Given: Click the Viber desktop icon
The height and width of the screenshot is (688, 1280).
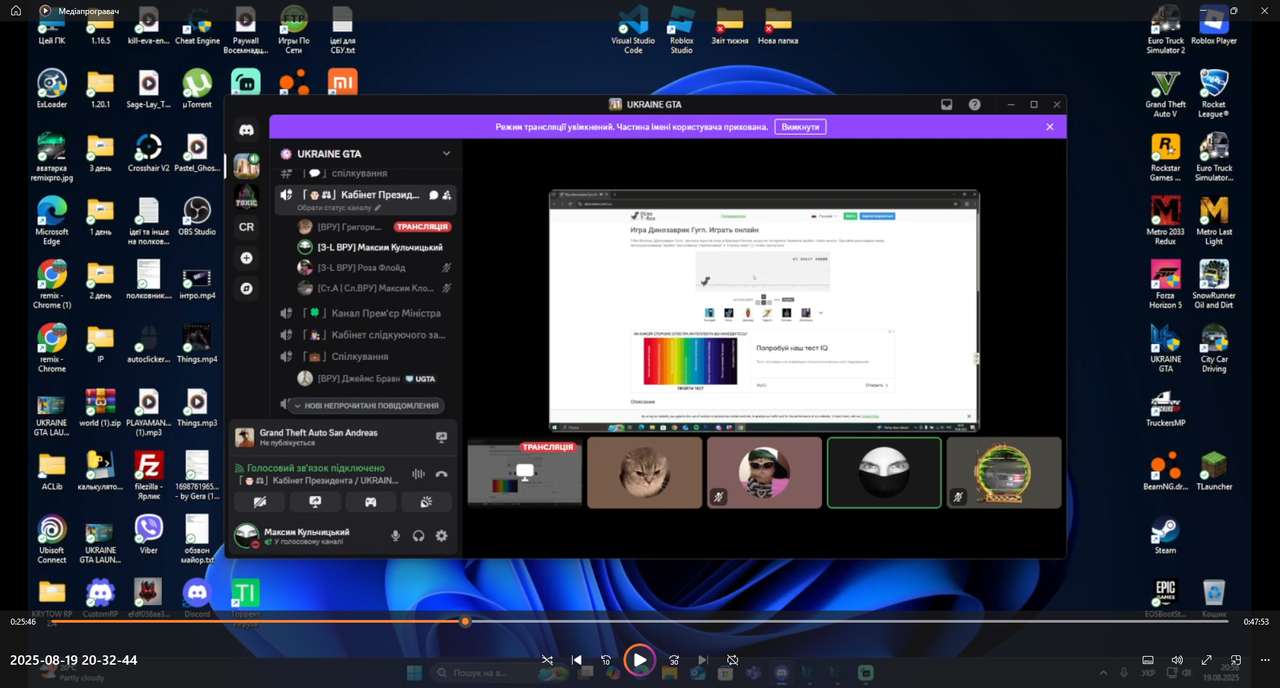Looking at the screenshot, I should pyautogui.click(x=148, y=535).
